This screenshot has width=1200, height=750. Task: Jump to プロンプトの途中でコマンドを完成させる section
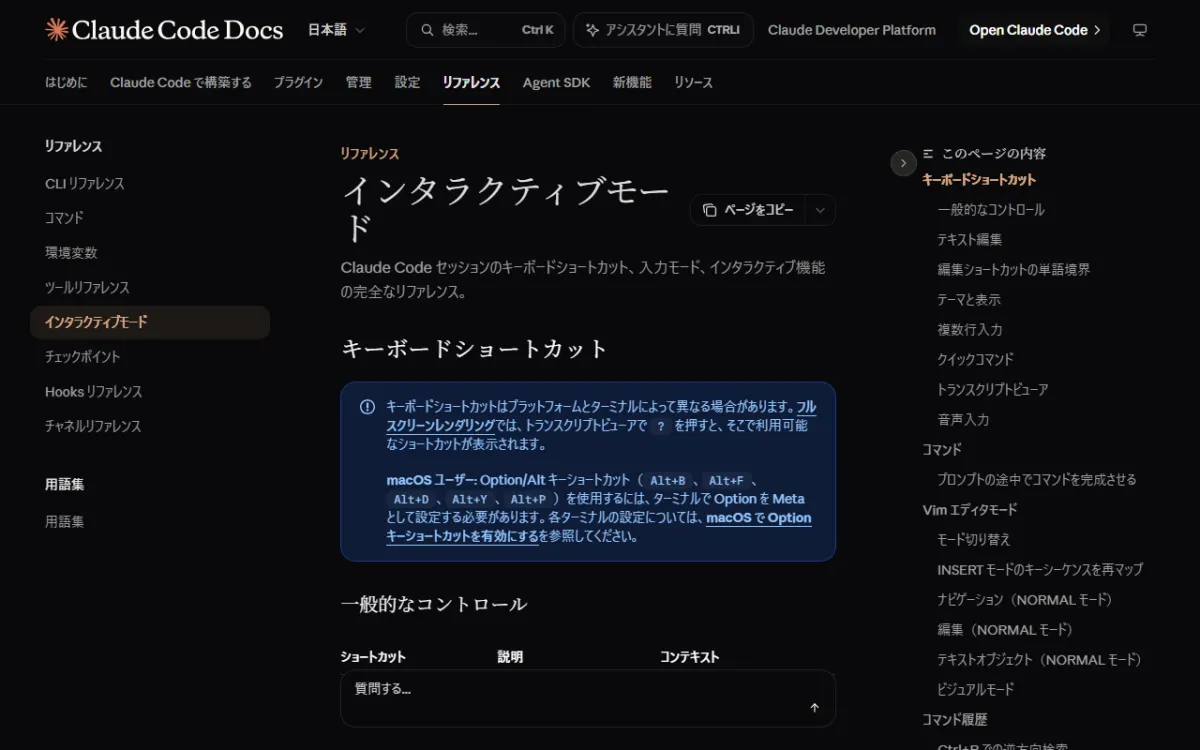pyautogui.click(x=1036, y=480)
